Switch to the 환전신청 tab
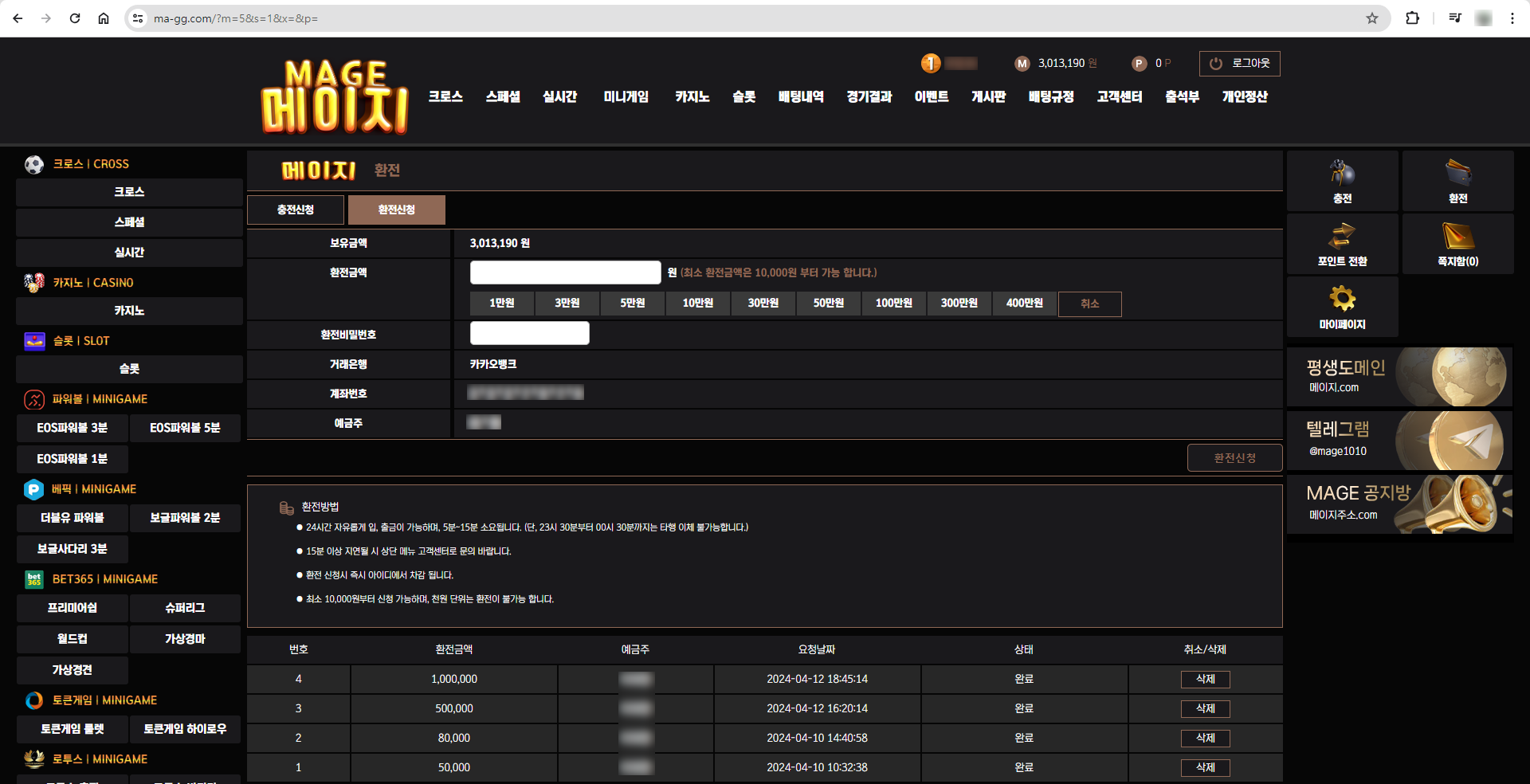Image resolution: width=1530 pixels, height=784 pixels. 397,210
